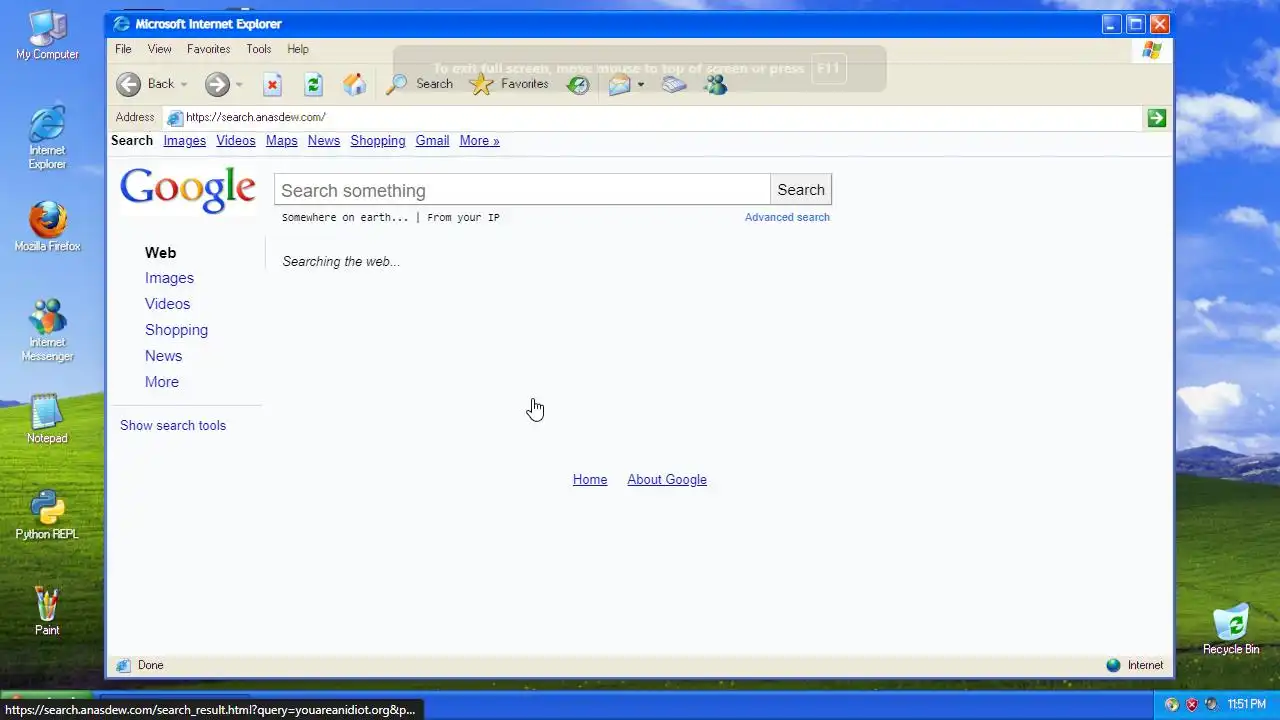Launch the Messenger toolbar icon
The width and height of the screenshot is (1280, 720).
[x=715, y=85]
